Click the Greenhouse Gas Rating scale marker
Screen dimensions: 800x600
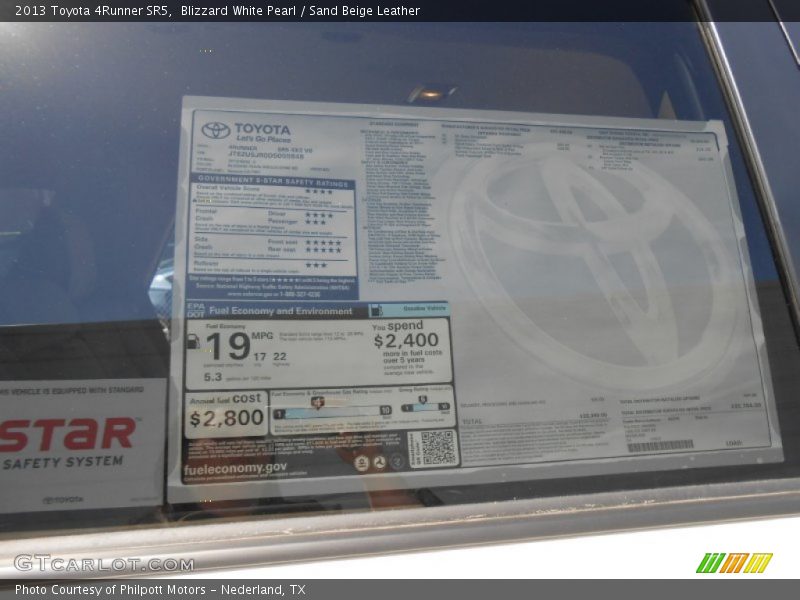[x=317, y=400]
